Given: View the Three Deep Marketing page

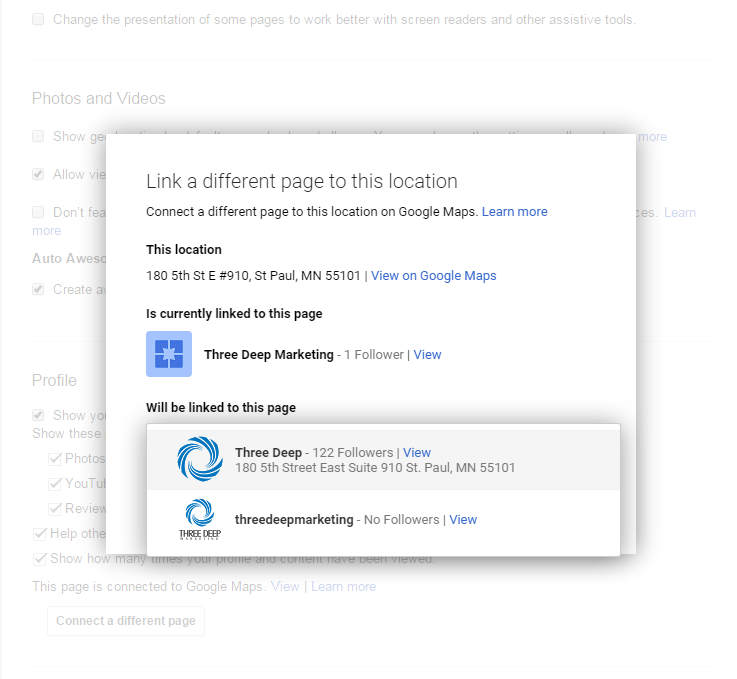Looking at the screenshot, I should point(427,354).
